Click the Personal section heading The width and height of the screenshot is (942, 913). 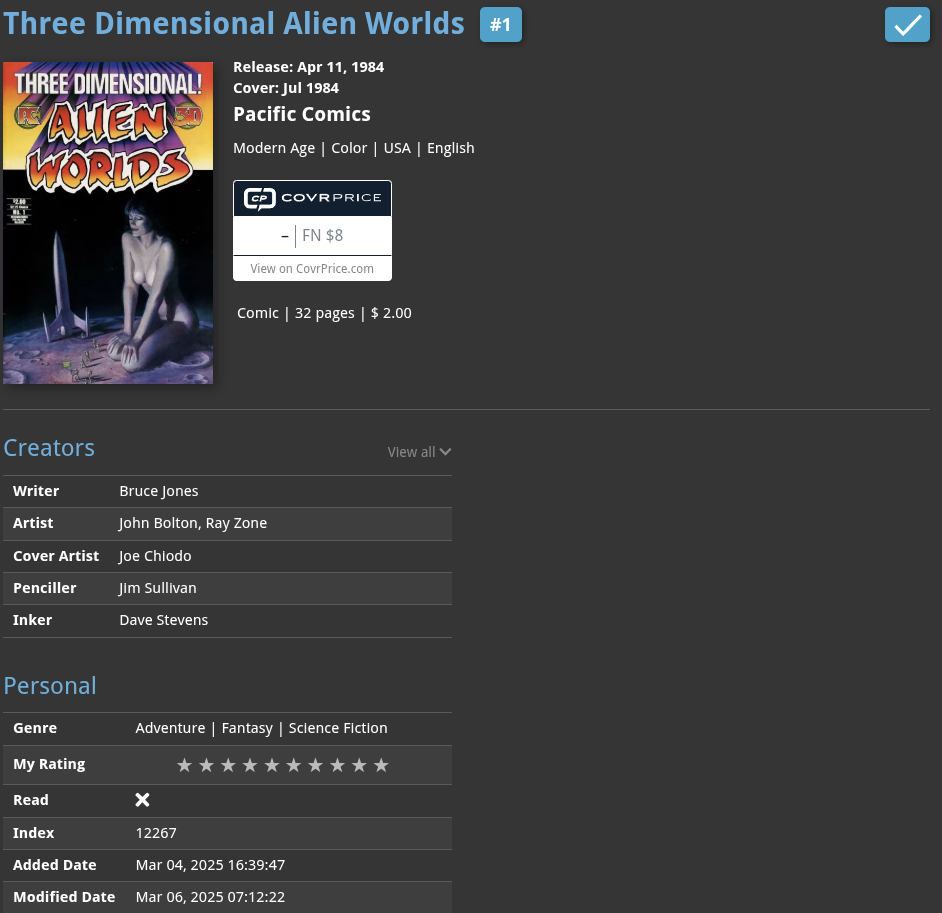50,686
